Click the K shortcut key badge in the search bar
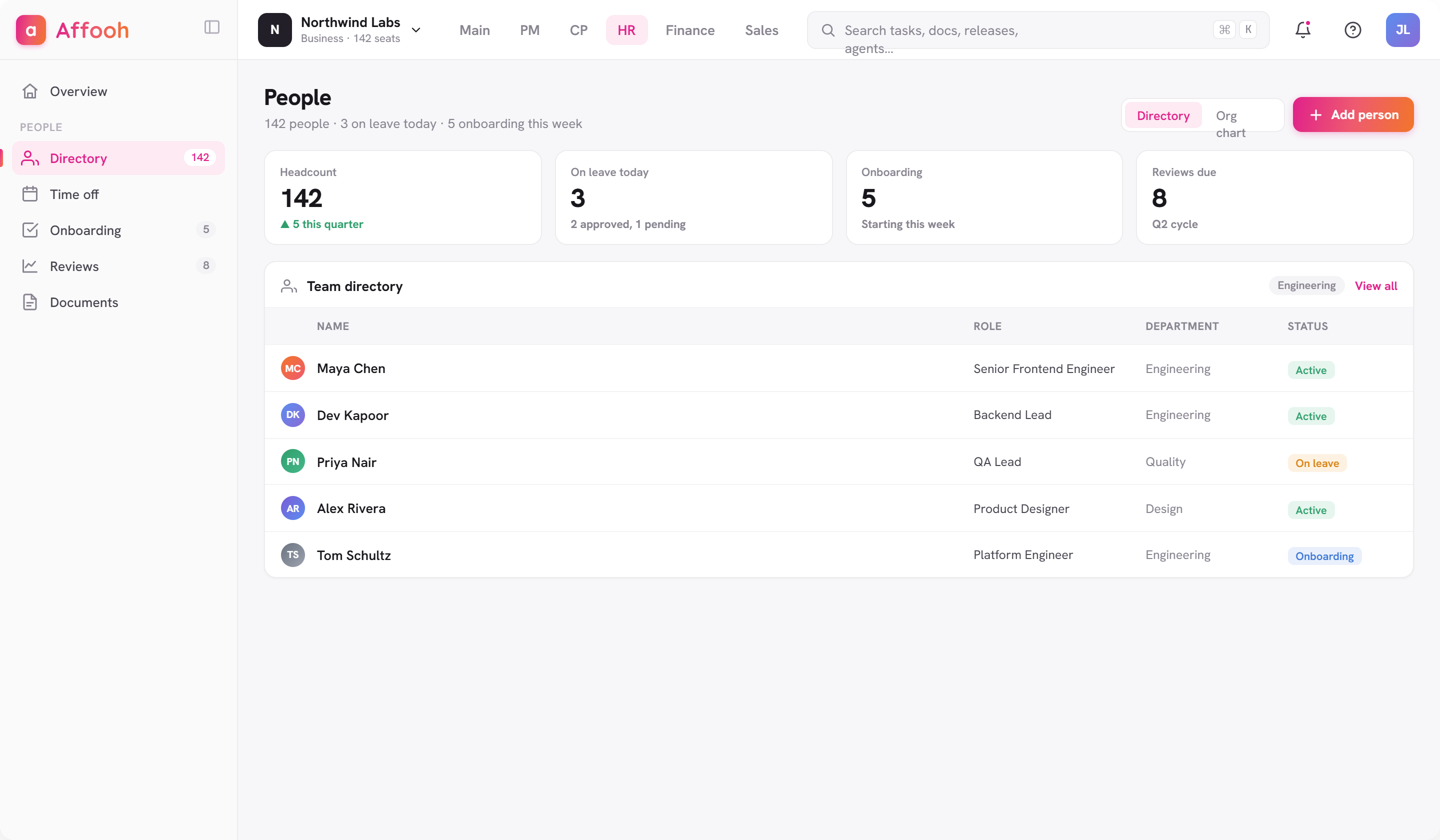Image resolution: width=1440 pixels, height=840 pixels. pyautogui.click(x=1248, y=29)
